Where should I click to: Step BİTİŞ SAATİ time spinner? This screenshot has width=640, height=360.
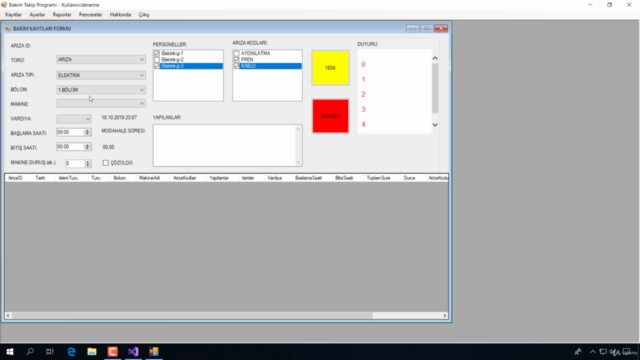87,147
